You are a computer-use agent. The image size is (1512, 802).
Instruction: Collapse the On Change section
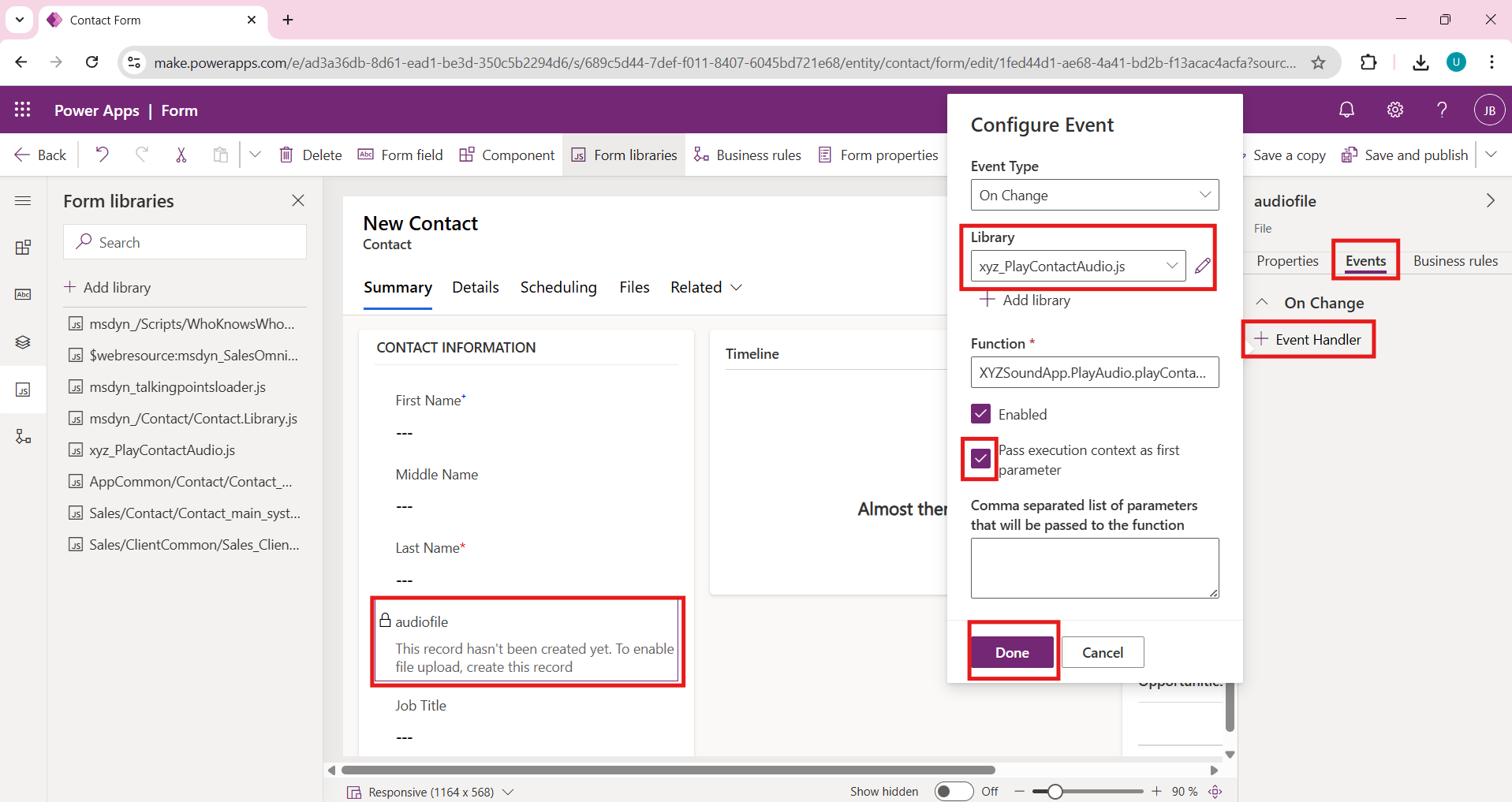(x=1262, y=303)
